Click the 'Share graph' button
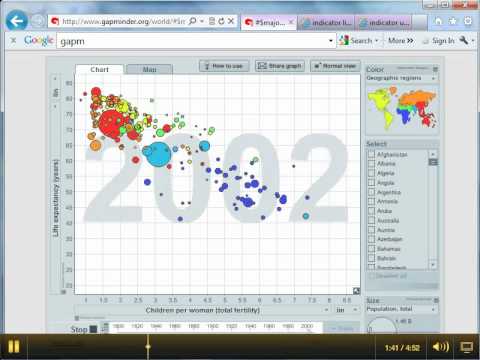 (280, 66)
